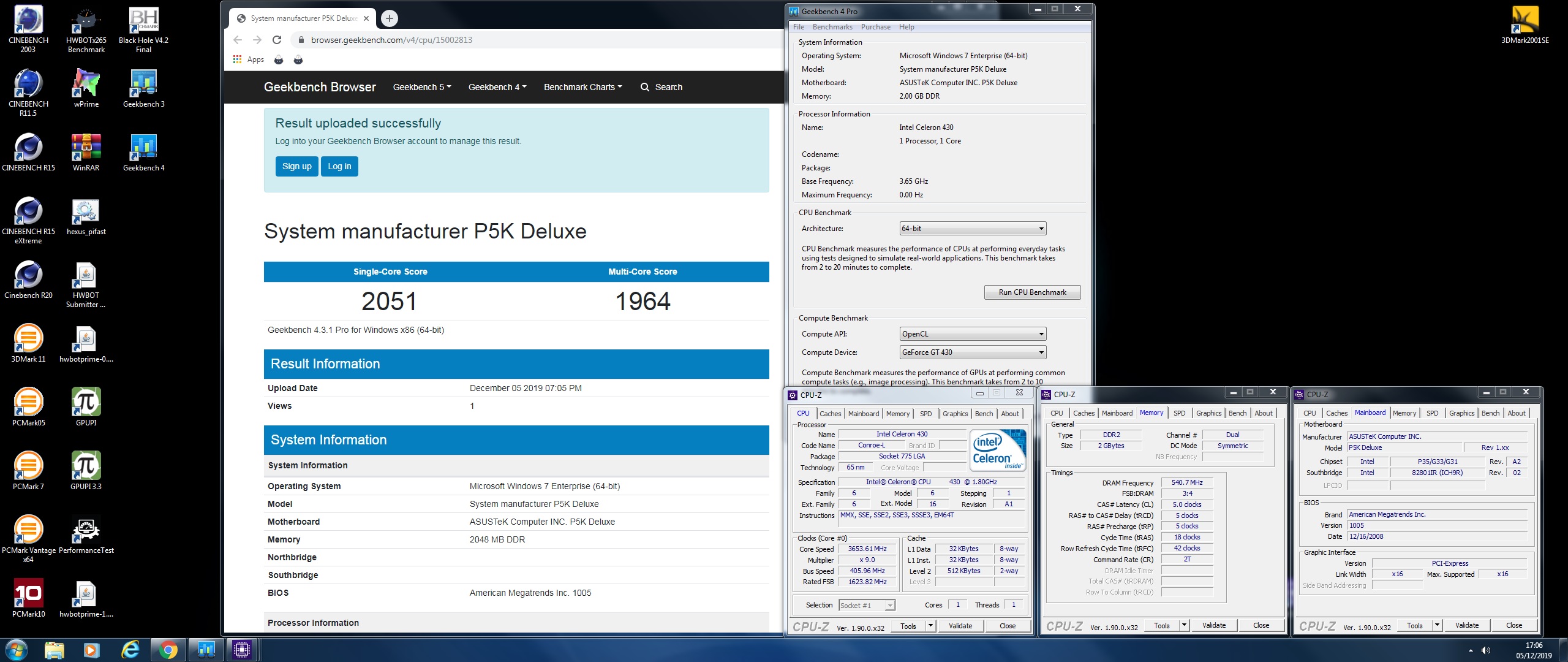The width and height of the screenshot is (1568, 662).
Task: Launch wPrime desktop shortcut
Action: [86, 88]
